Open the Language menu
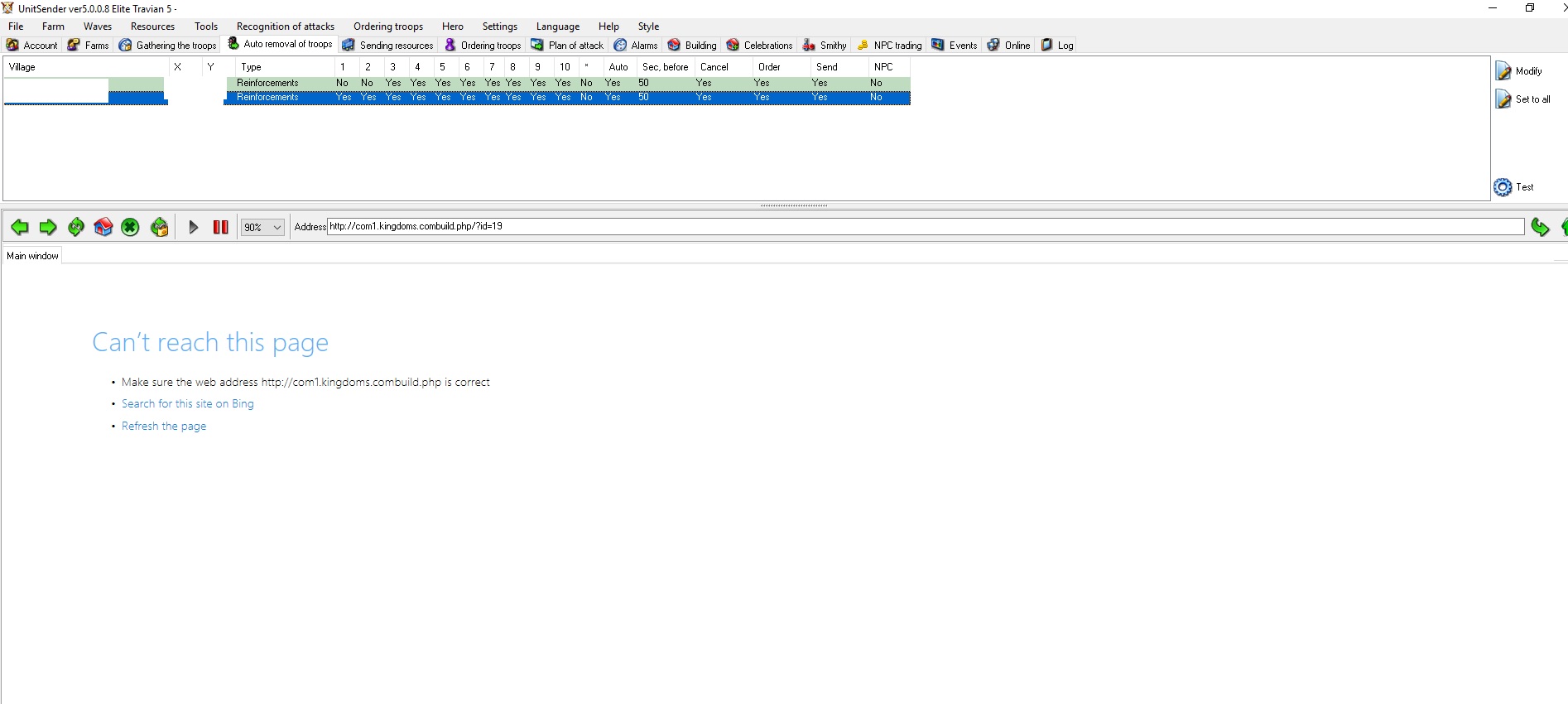This screenshot has height=704, width=1568. [x=558, y=27]
